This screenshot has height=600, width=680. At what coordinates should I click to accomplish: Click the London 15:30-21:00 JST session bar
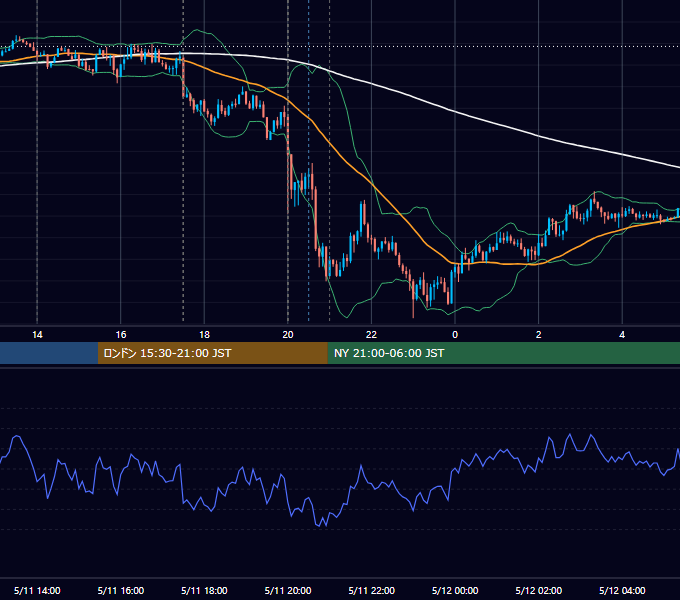pyautogui.click(x=212, y=353)
